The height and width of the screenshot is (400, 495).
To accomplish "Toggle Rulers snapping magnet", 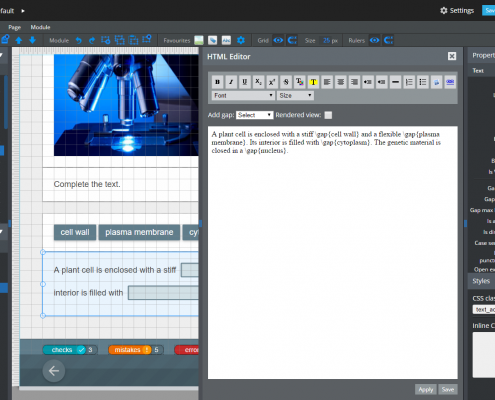I will point(388,40).
